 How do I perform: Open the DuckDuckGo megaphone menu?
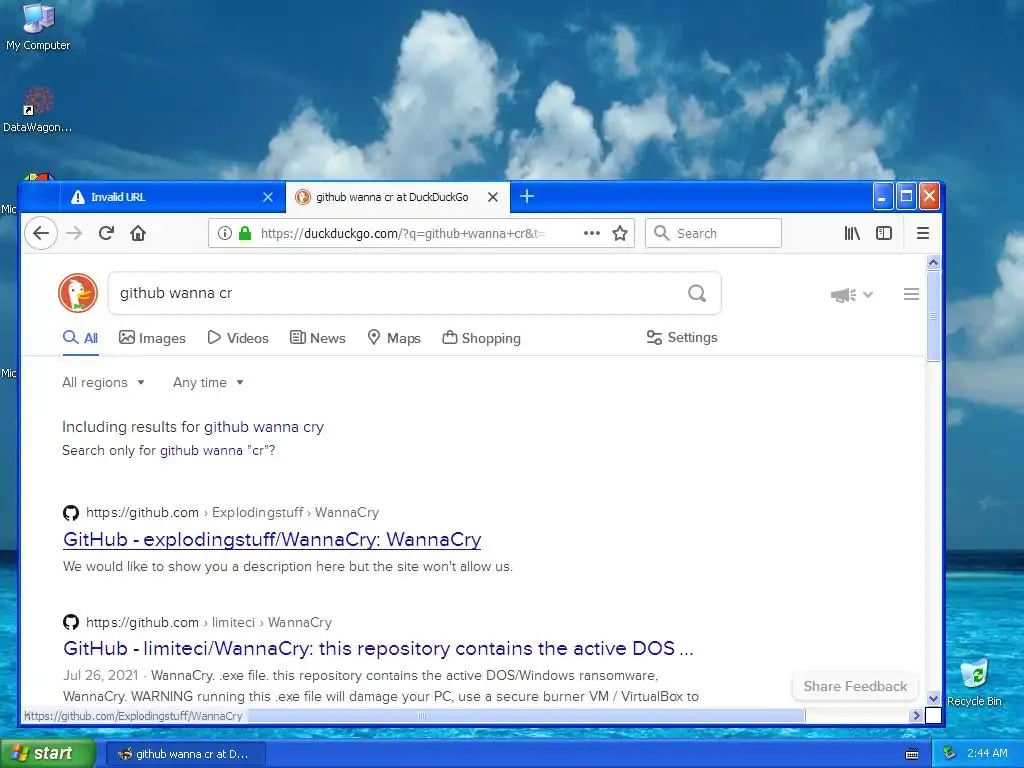[x=852, y=295]
